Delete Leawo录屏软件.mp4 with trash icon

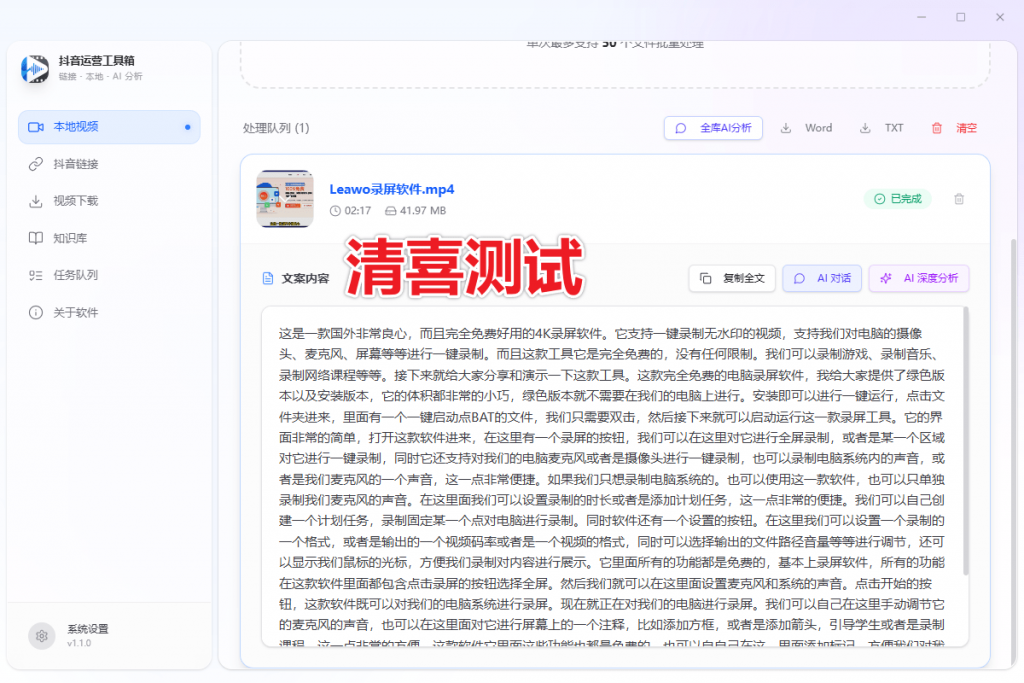[959, 199]
